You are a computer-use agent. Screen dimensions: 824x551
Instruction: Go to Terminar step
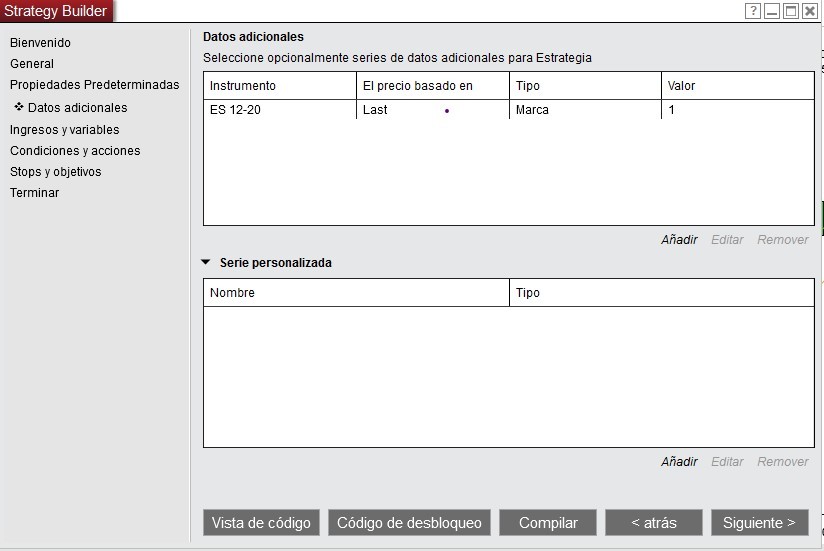point(34,193)
